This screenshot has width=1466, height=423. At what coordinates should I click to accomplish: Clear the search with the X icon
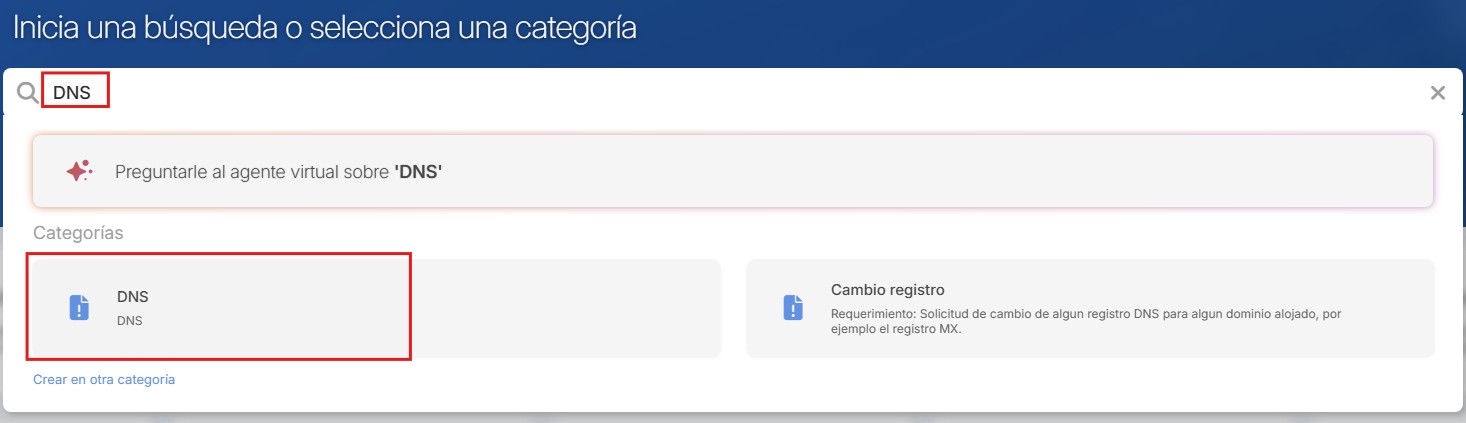(1438, 93)
